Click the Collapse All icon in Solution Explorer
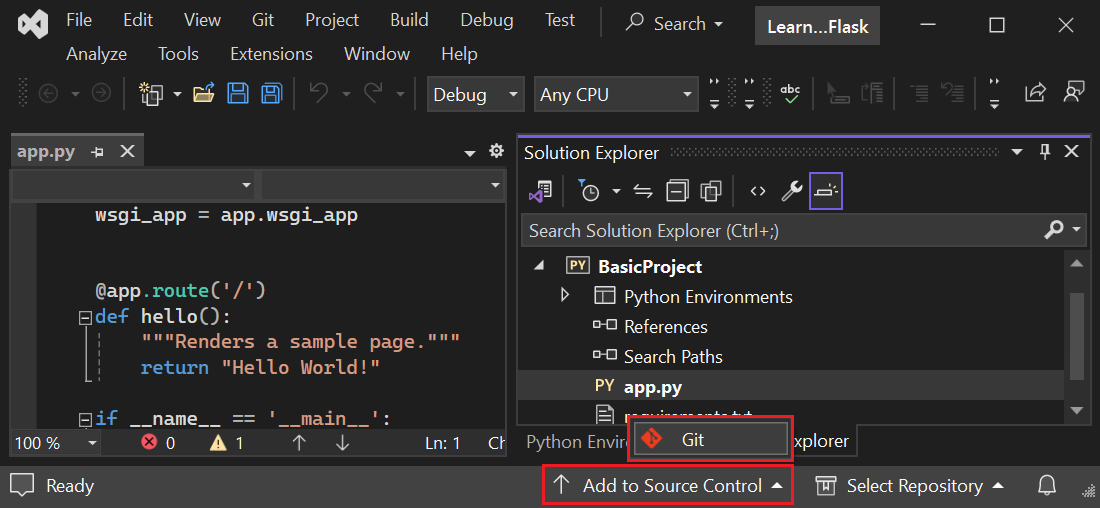 pyautogui.click(x=677, y=191)
